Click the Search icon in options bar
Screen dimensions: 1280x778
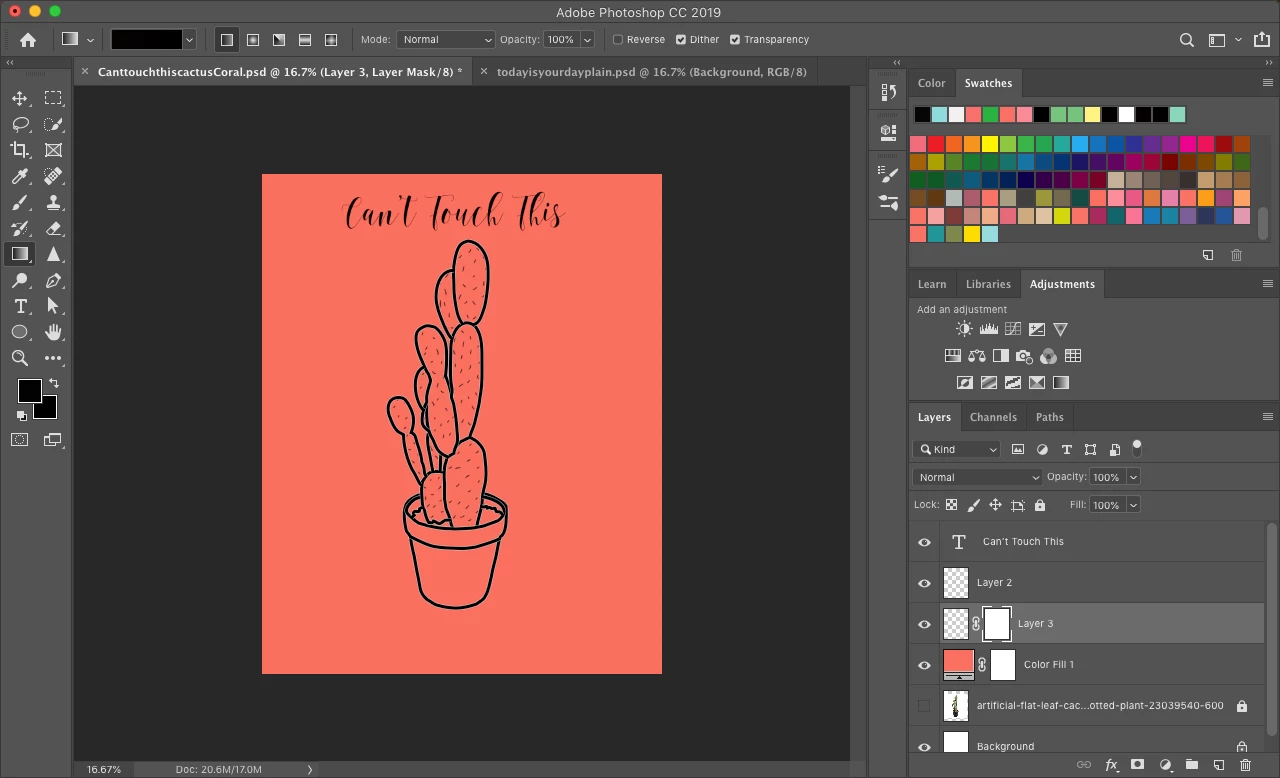(x=1187, y=40)
